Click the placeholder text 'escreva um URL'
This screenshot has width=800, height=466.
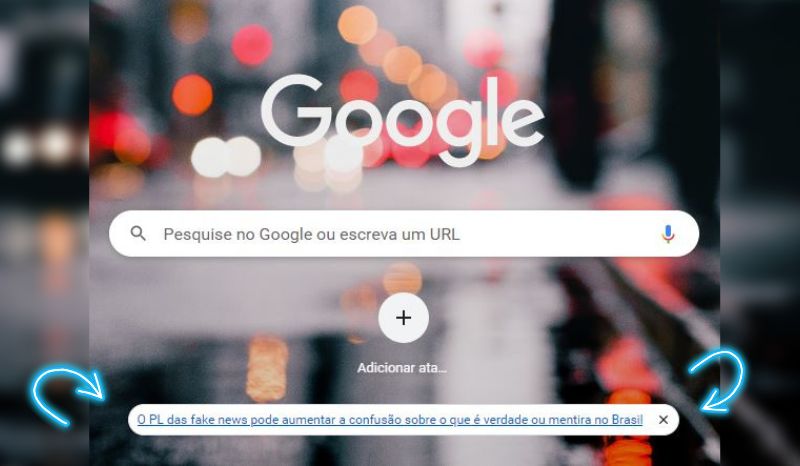[x=399, y=234]
